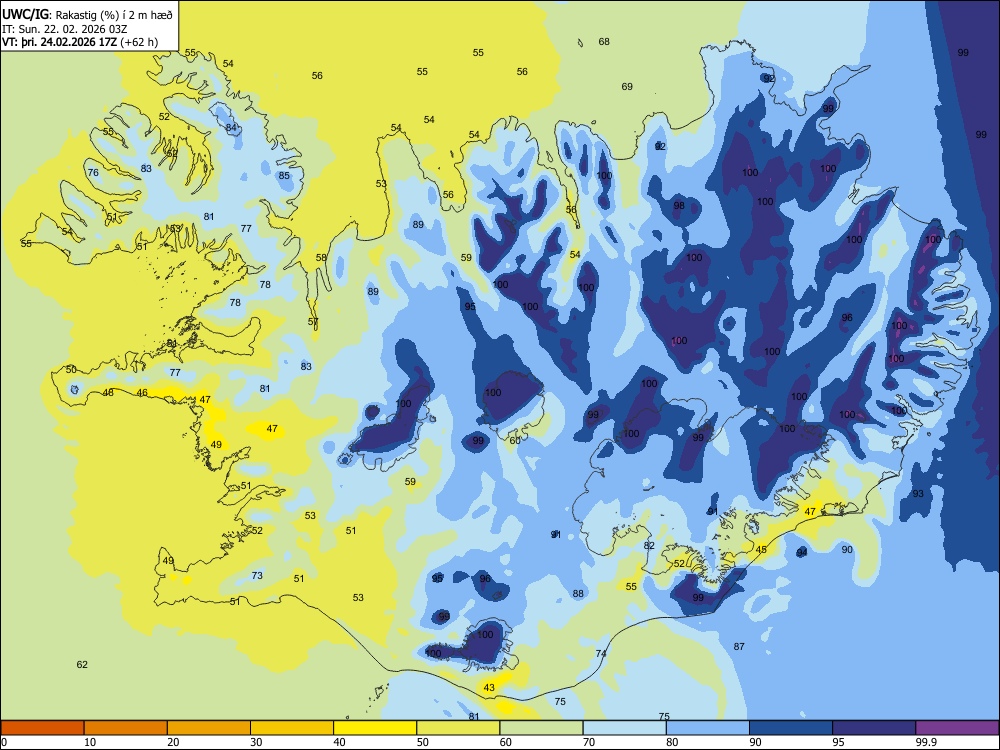Click the bright yellow 40–50 legend swatch
The image size is (1000, 750).
[375, 728]
